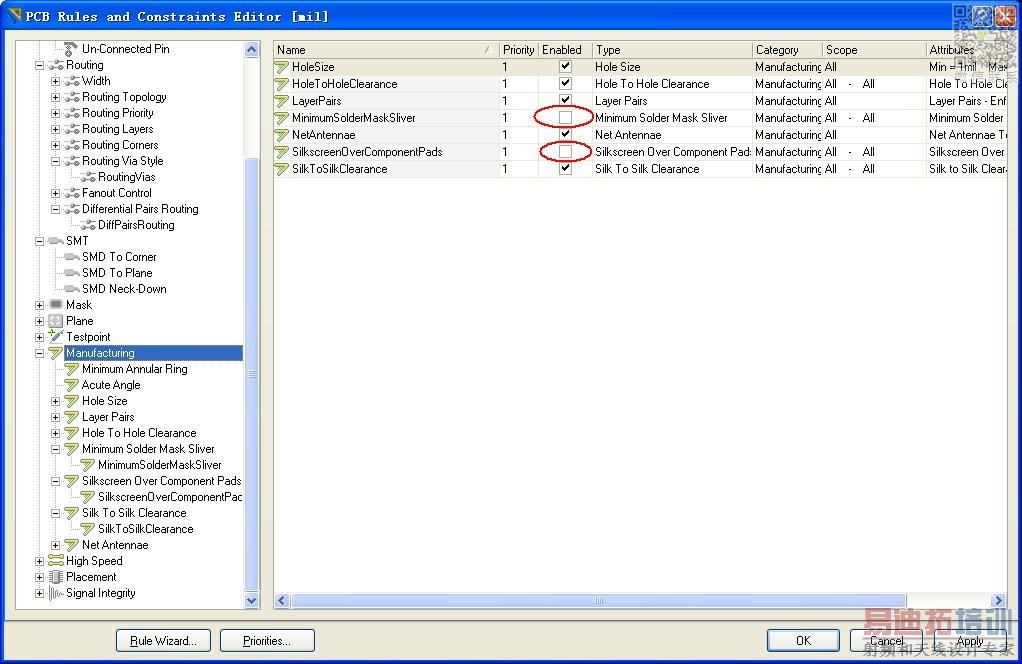This screenshot has width=1022, height=664.
Task: Click the High Speed category icon
Action: pos(56,560)
